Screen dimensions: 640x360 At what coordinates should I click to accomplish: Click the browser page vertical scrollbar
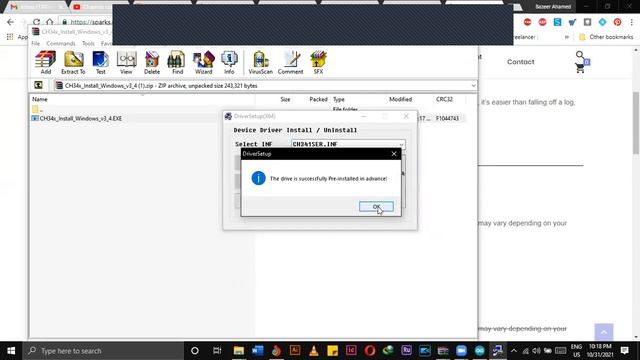(x=636, y=122)
